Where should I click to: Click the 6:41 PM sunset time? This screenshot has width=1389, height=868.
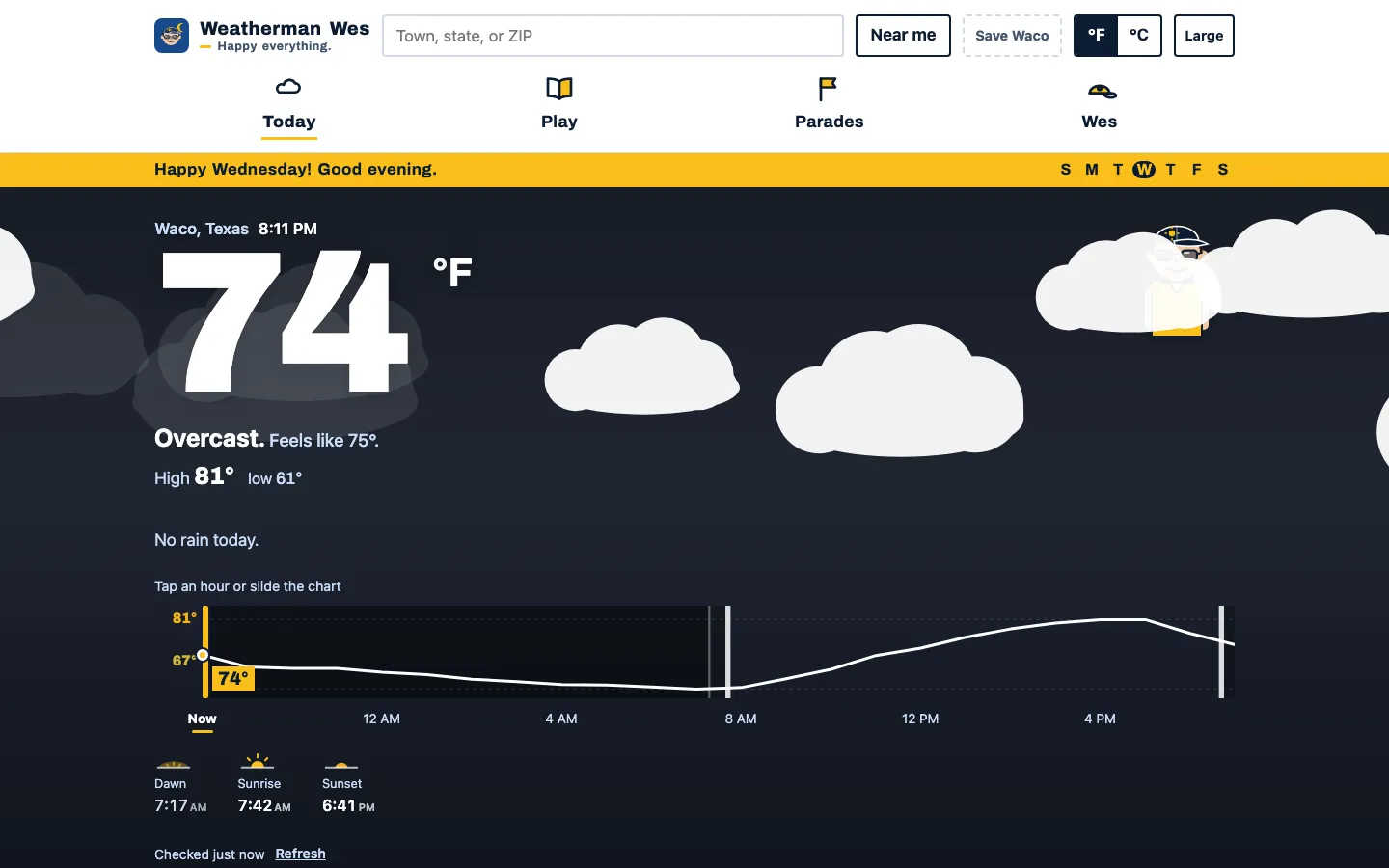[348, 805]
